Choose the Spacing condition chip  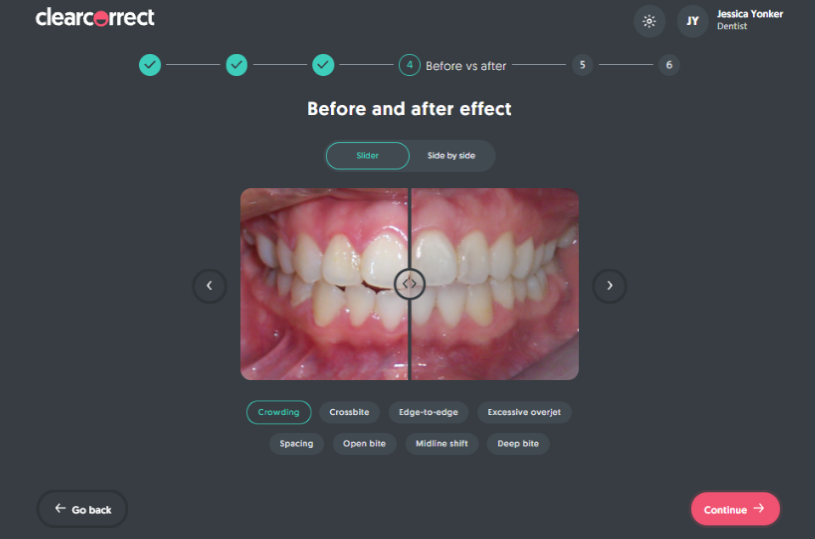[296, 443]
